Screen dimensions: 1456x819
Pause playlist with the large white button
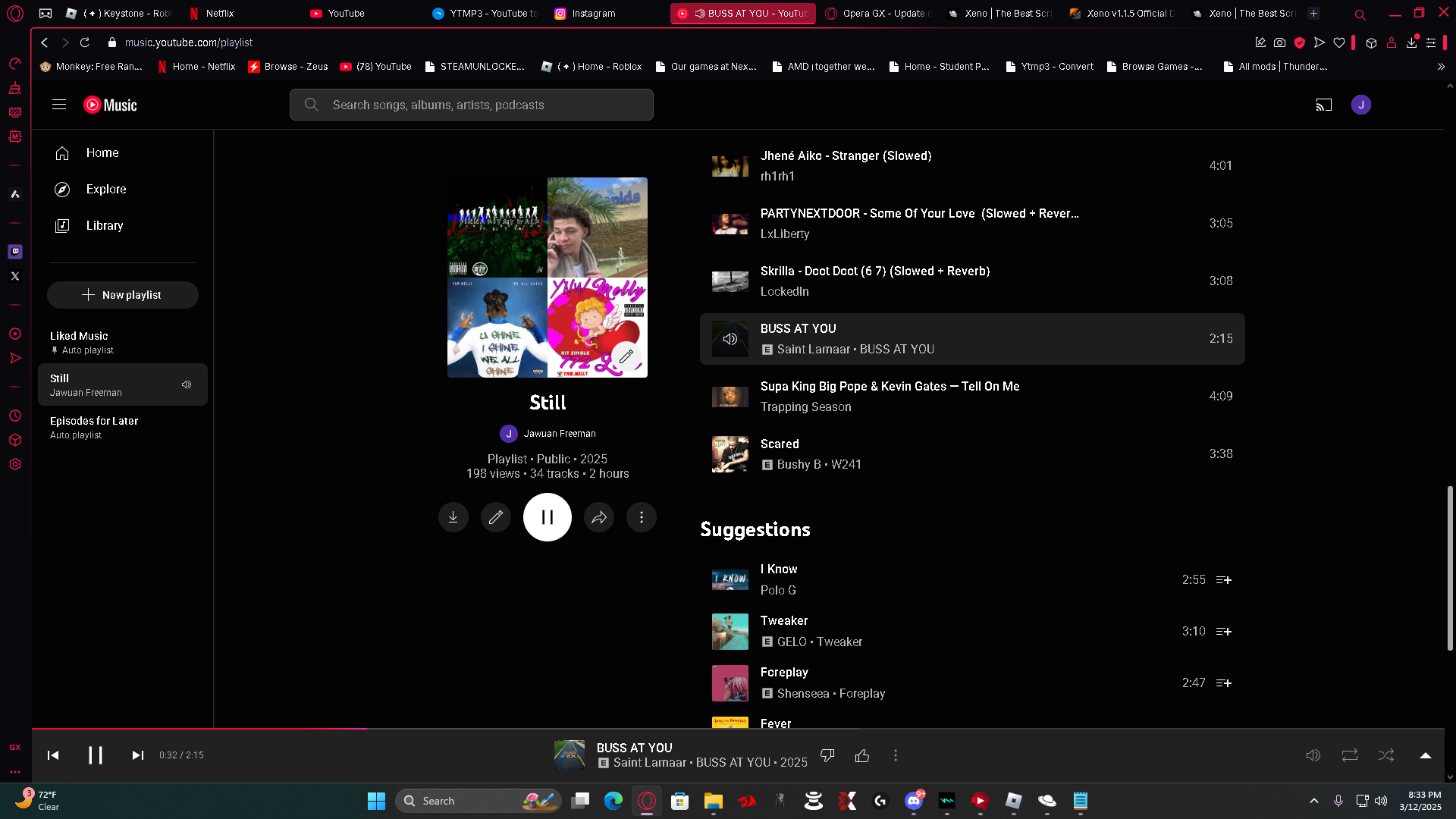coord(548,517)
